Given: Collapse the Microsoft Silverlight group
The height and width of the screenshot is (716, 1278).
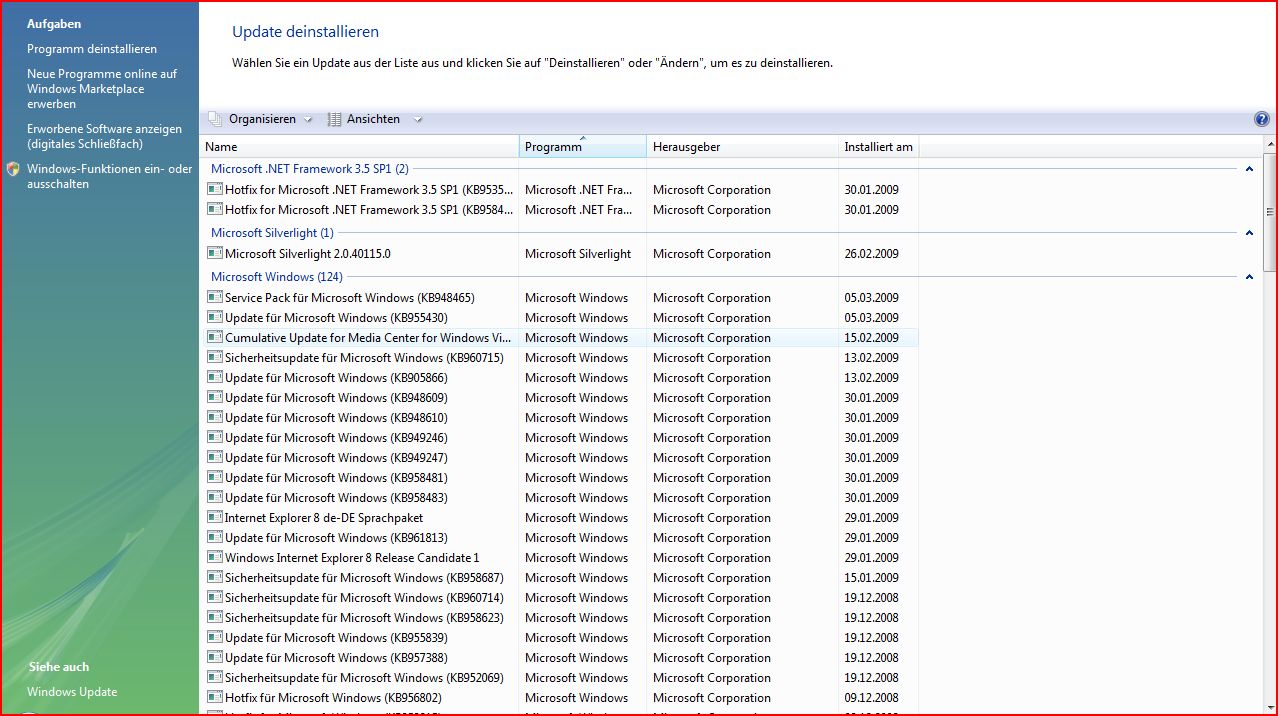Looking at the screenshot, I should click(x=1249, y=233).
